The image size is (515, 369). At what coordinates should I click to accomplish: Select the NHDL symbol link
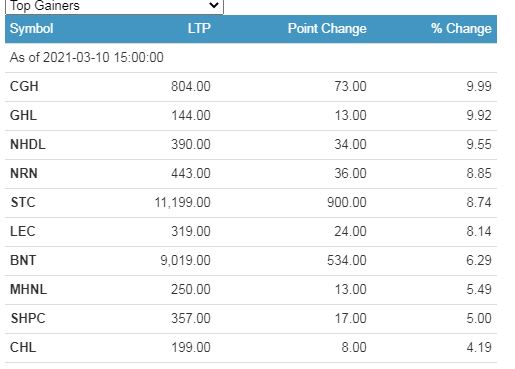point(28,145)
